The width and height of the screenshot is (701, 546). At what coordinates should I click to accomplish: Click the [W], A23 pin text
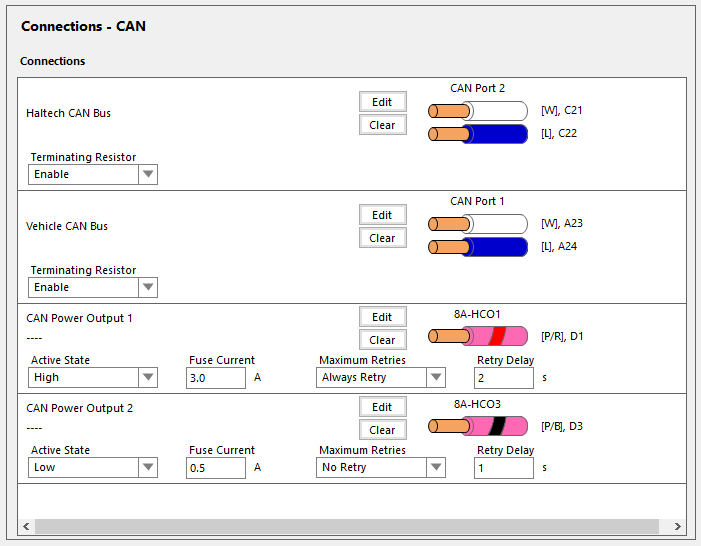pos(562,223)
